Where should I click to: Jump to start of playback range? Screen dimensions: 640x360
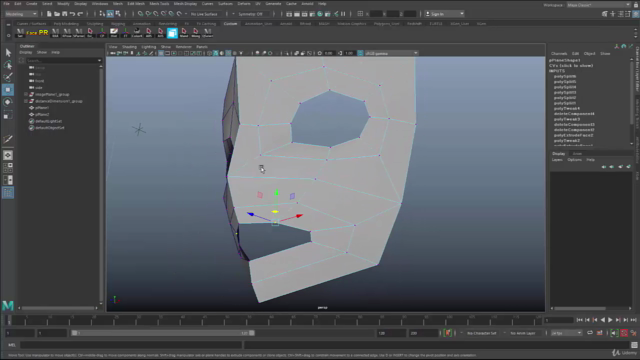click(580, 320)
